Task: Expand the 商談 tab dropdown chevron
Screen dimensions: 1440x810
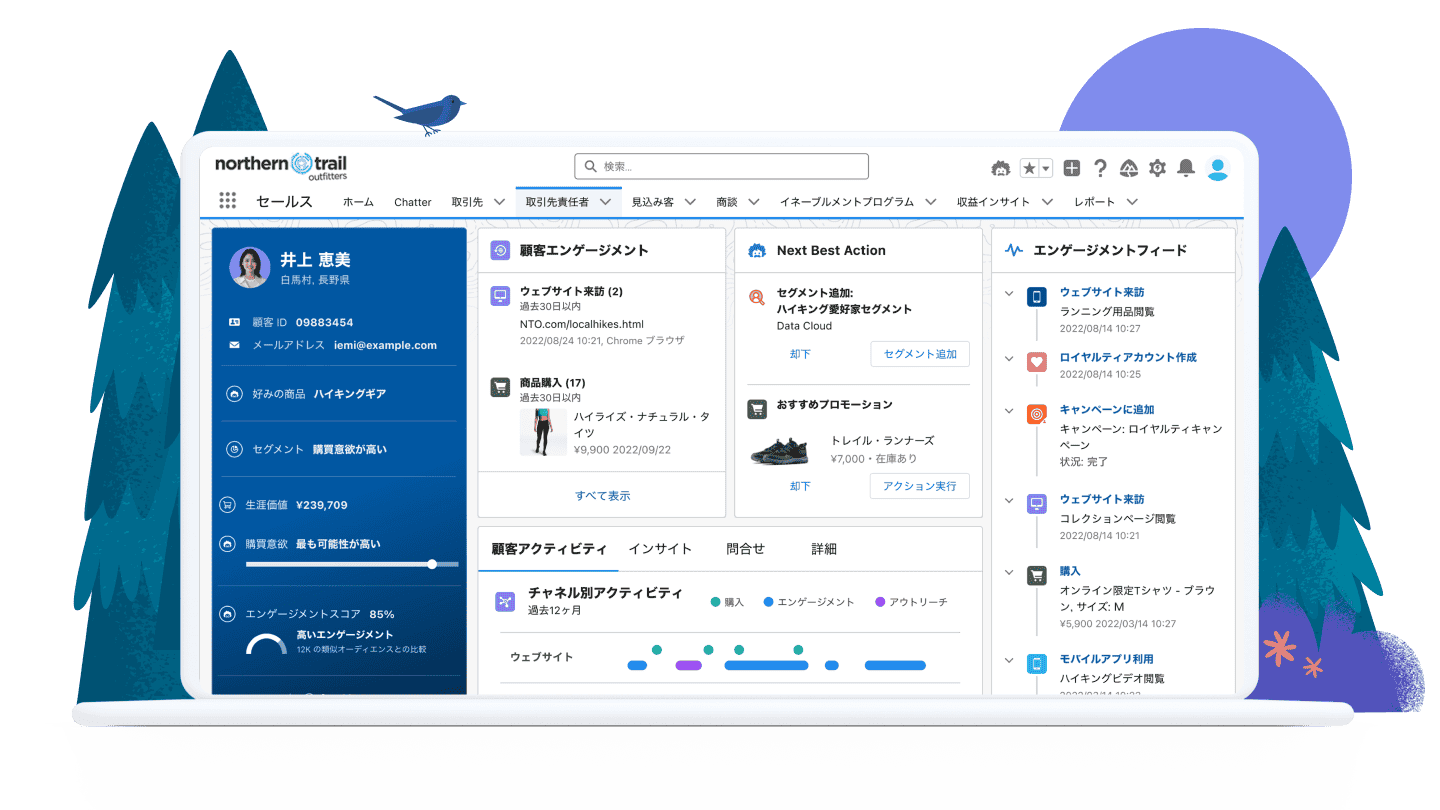Action: pyautogui.click(x=754, y=202)
